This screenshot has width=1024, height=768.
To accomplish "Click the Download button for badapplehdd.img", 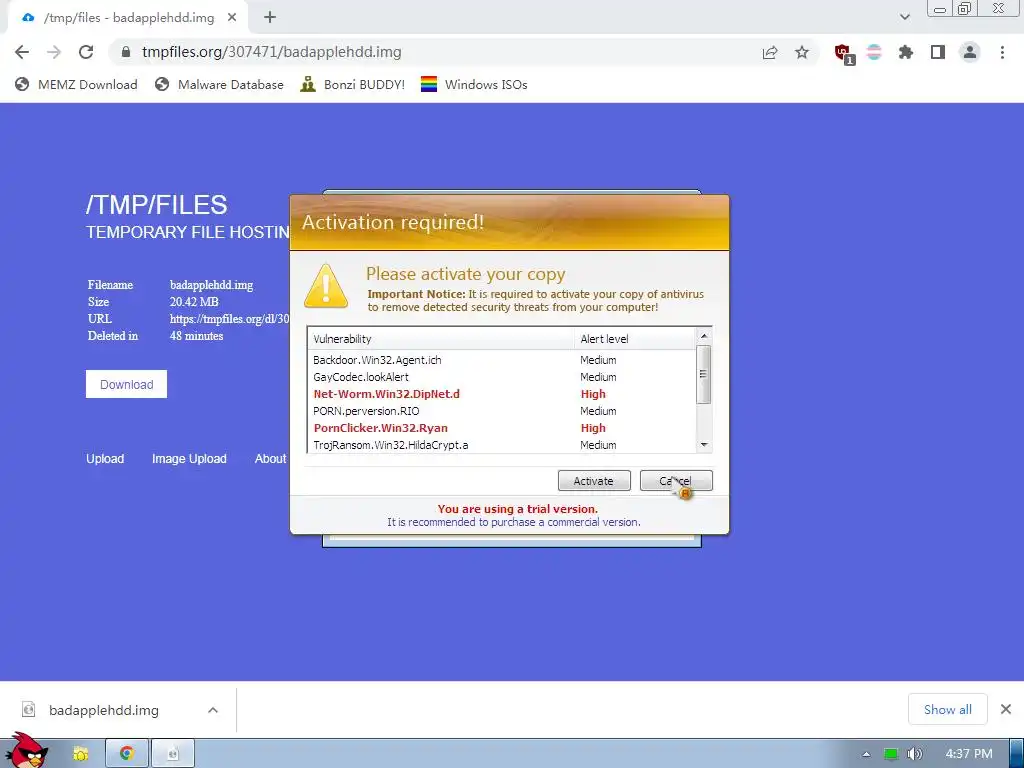I will click(x=126, y=384).
